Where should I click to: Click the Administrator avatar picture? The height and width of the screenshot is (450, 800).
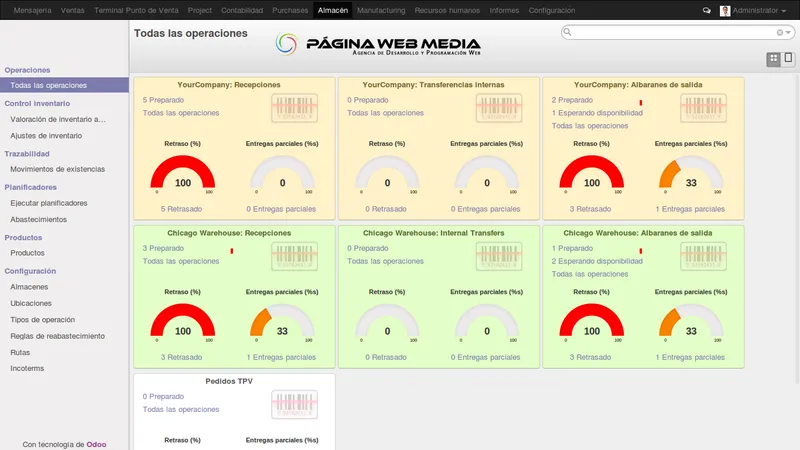(725, 11)
